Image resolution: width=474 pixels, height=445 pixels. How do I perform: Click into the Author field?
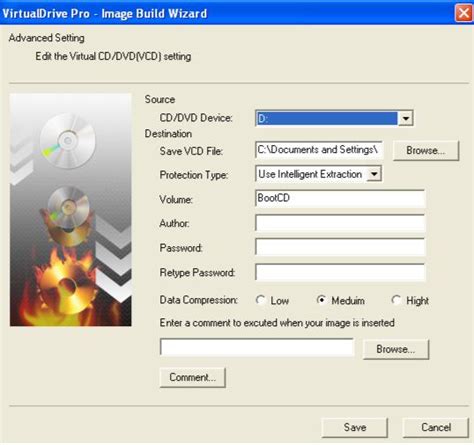coord(340,223)
